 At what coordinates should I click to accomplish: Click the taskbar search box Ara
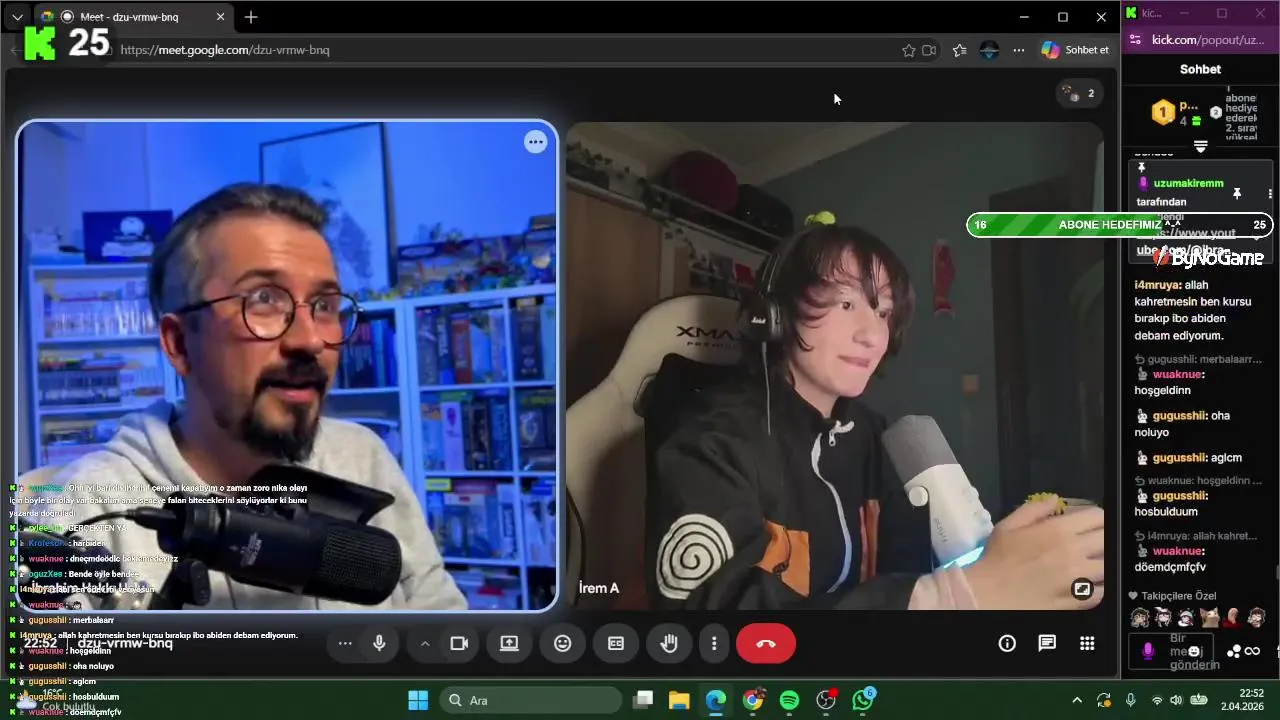pos(531,700)
